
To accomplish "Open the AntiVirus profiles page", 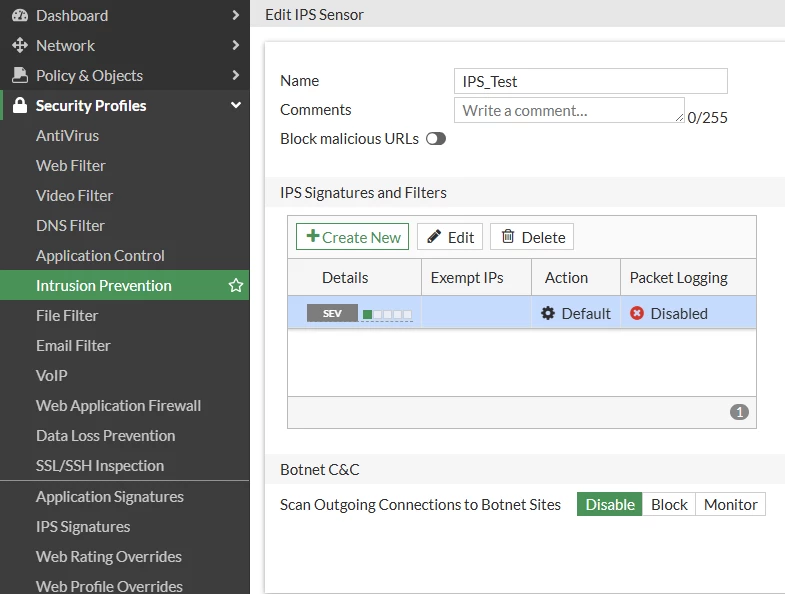I will coord(68,136).
